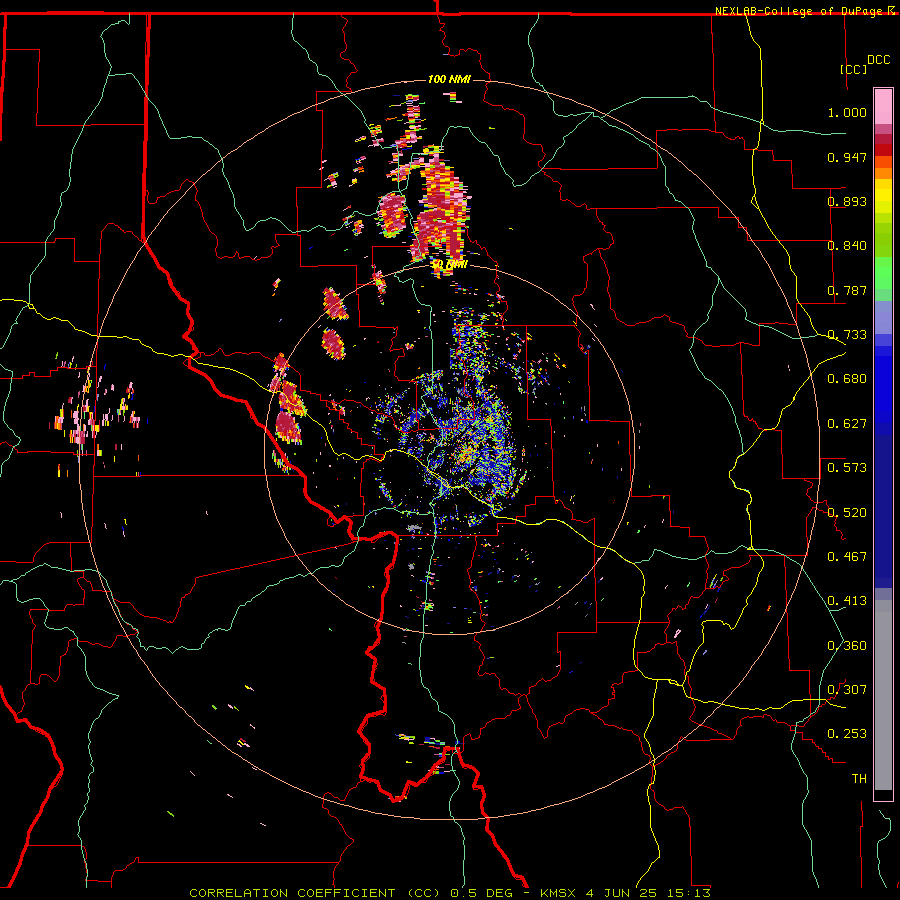Click the 0.893 legend value
The width and height of the screenshot is (900, 900).
point(847,201)
